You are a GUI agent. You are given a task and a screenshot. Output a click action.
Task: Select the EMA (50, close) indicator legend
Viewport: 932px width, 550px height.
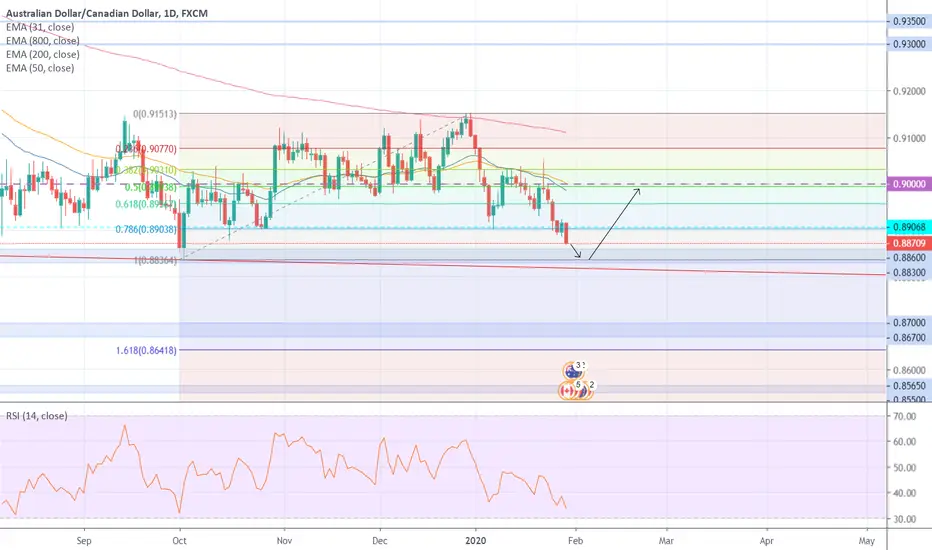40,68
